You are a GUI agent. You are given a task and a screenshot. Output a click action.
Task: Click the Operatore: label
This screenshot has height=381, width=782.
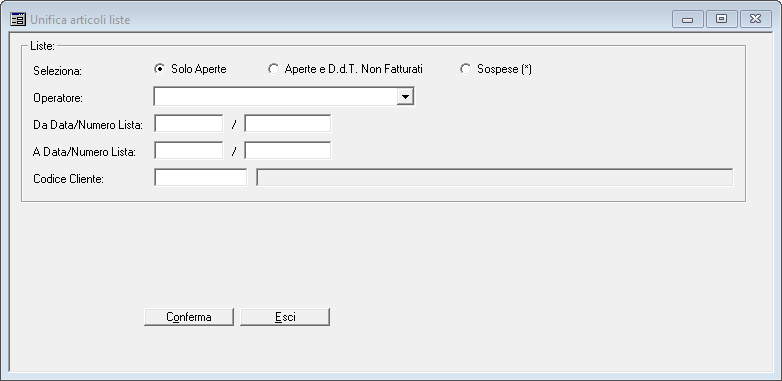(58, 98)
